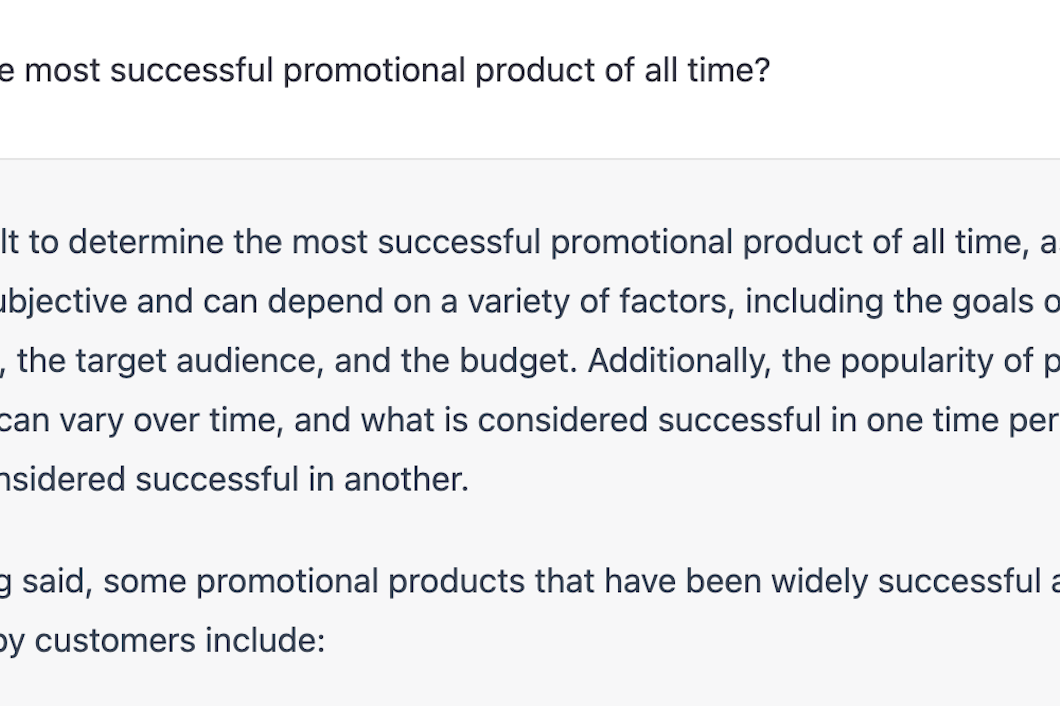Click the word 'determine' in the response
This screenshot has width=1060, height=706.
point(146,242)
